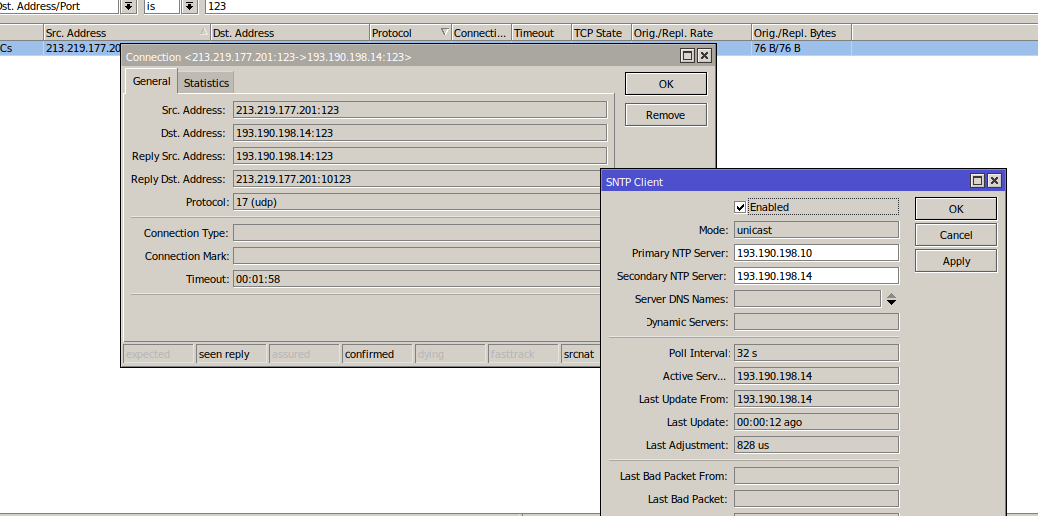Image resolution: width=1038 pixels, height=516 pixels.
Task: Expand the Server DNS Names arrows
Action: click(891, 299)
